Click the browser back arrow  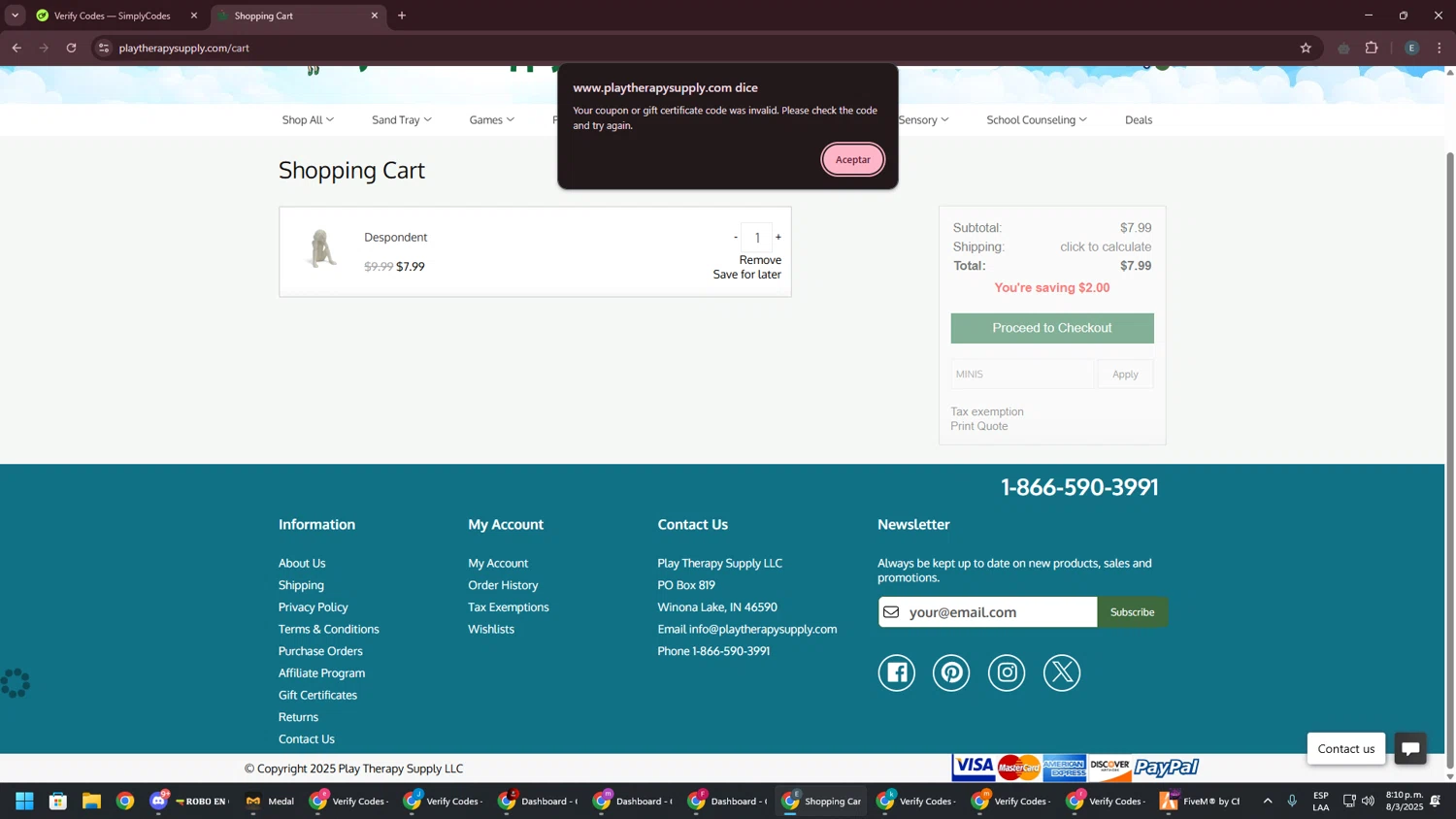click(17, 48)
